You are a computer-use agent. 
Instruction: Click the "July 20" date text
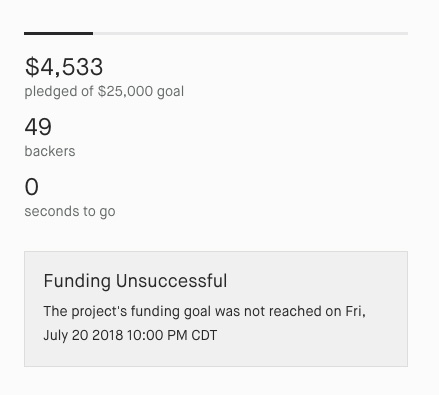pos(66,335)
